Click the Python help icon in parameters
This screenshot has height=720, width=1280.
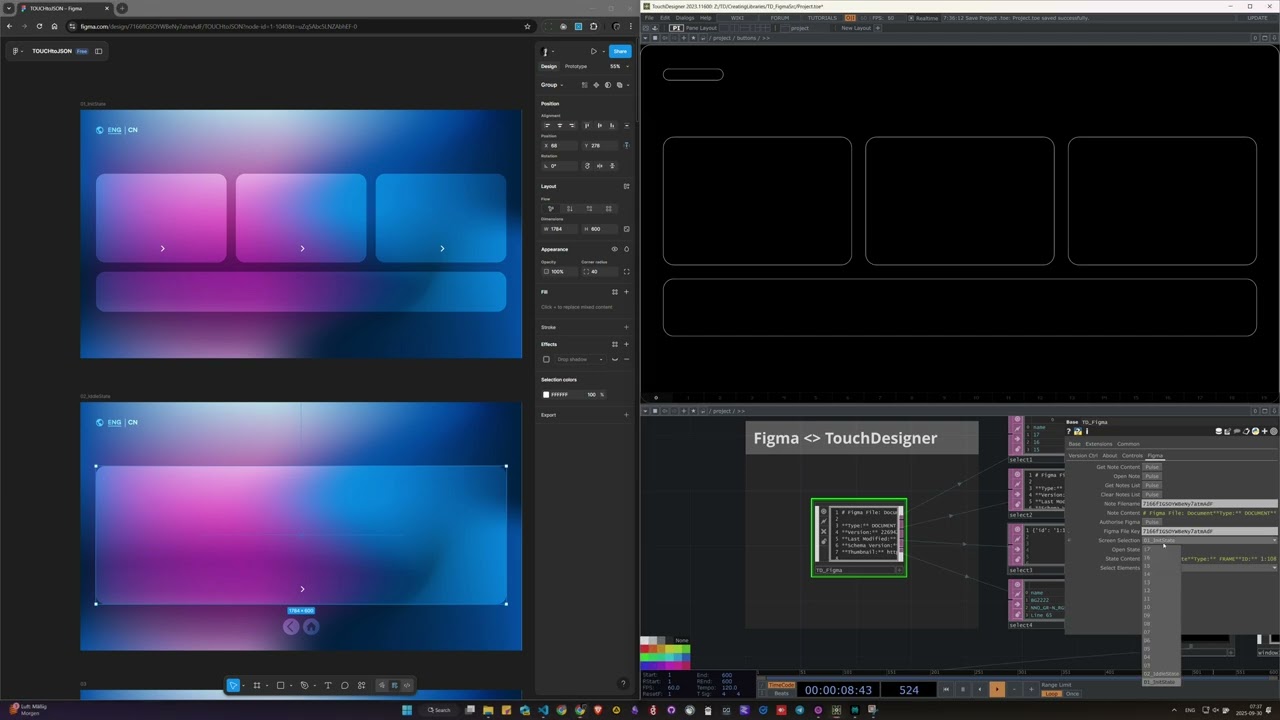(x=1078, y=432)
